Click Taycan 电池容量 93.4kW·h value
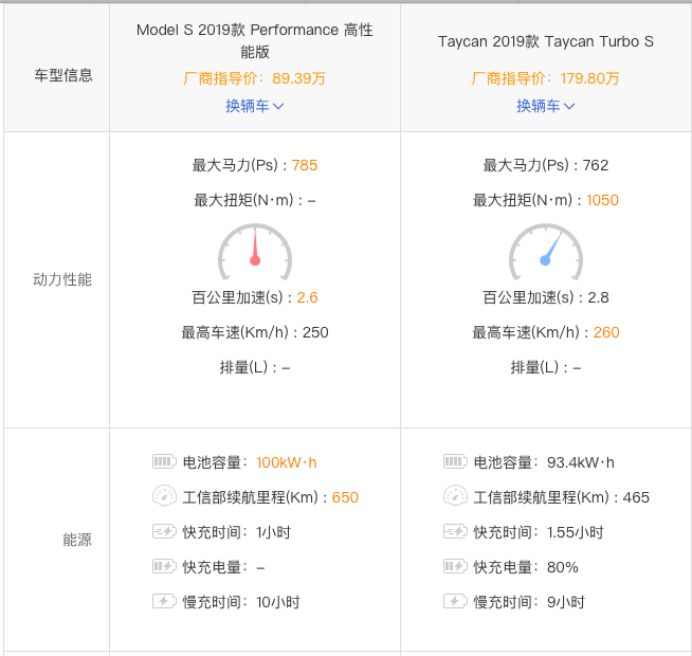This screenshot has height=656, width=692. point(580,463)
